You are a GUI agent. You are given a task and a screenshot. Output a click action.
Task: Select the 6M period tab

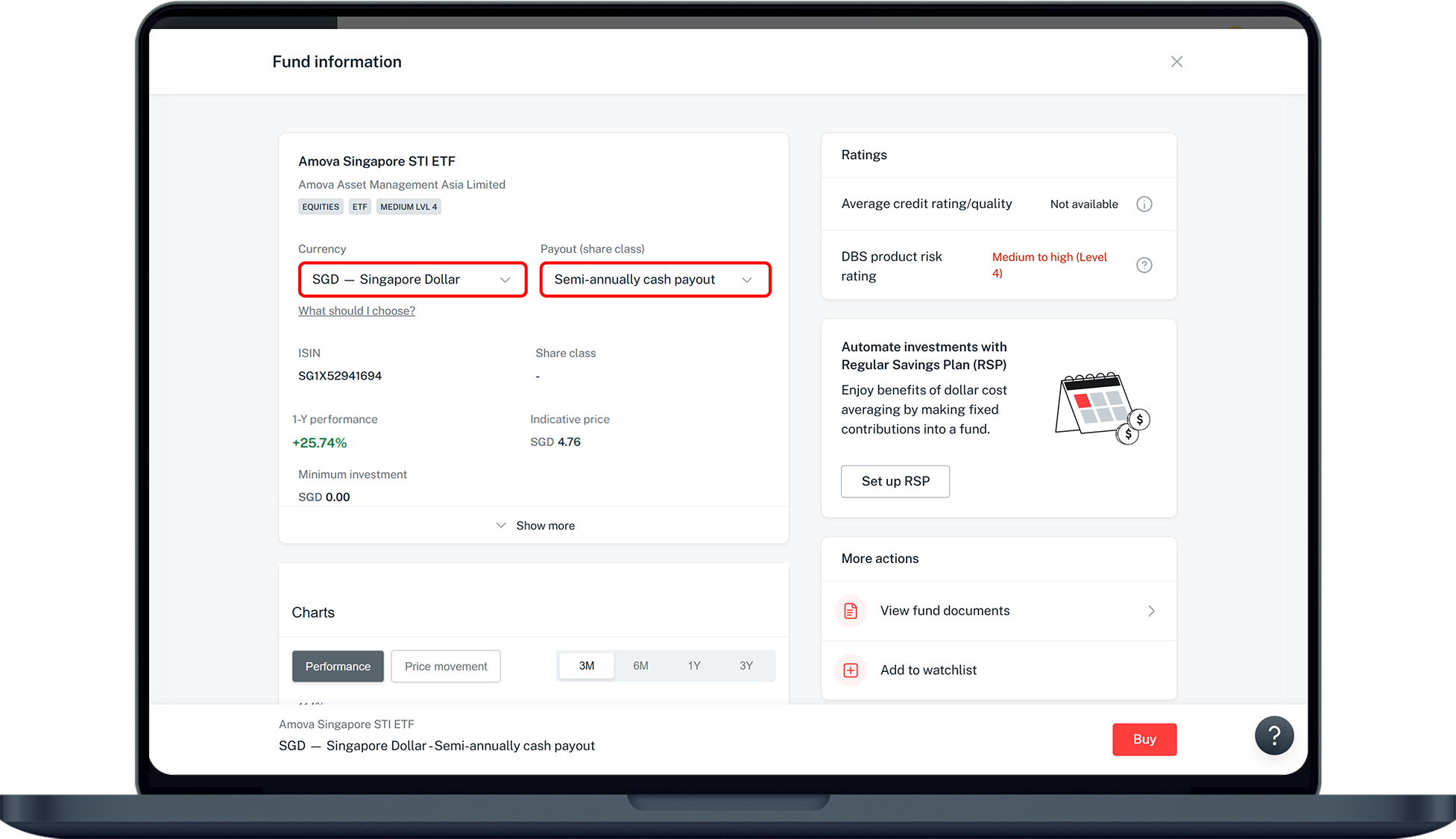pos(640,666)
